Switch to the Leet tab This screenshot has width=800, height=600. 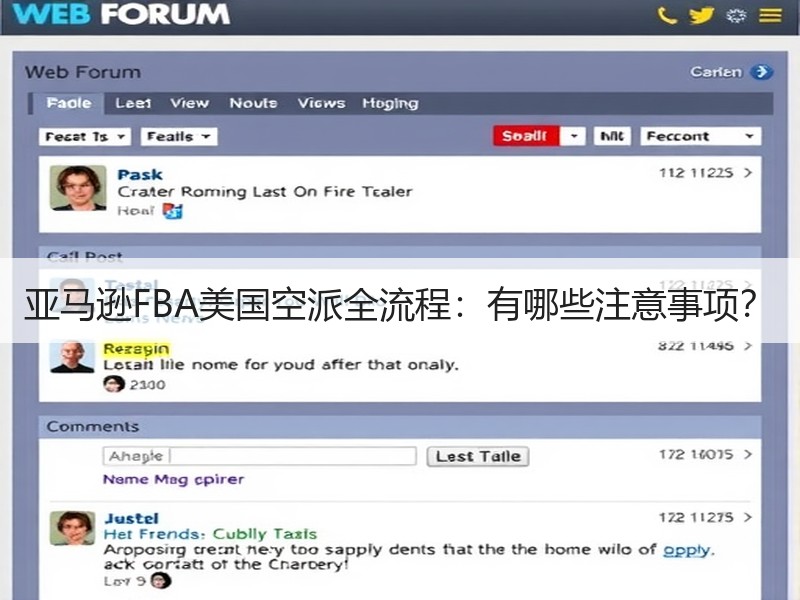(133, 103)
